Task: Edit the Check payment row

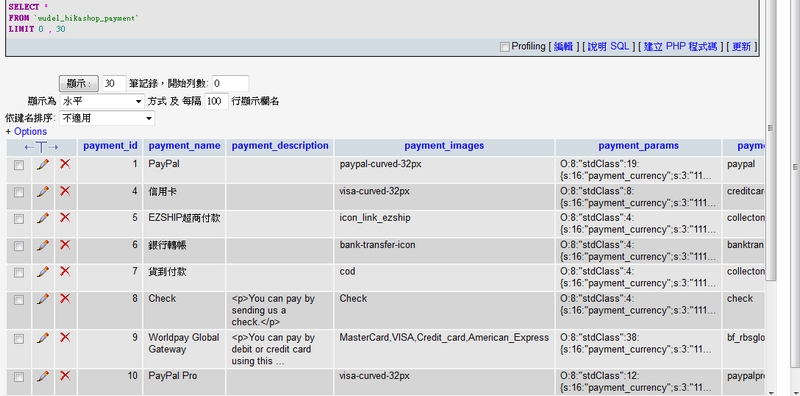Action: pyautogui.click(x=43, y=299)
